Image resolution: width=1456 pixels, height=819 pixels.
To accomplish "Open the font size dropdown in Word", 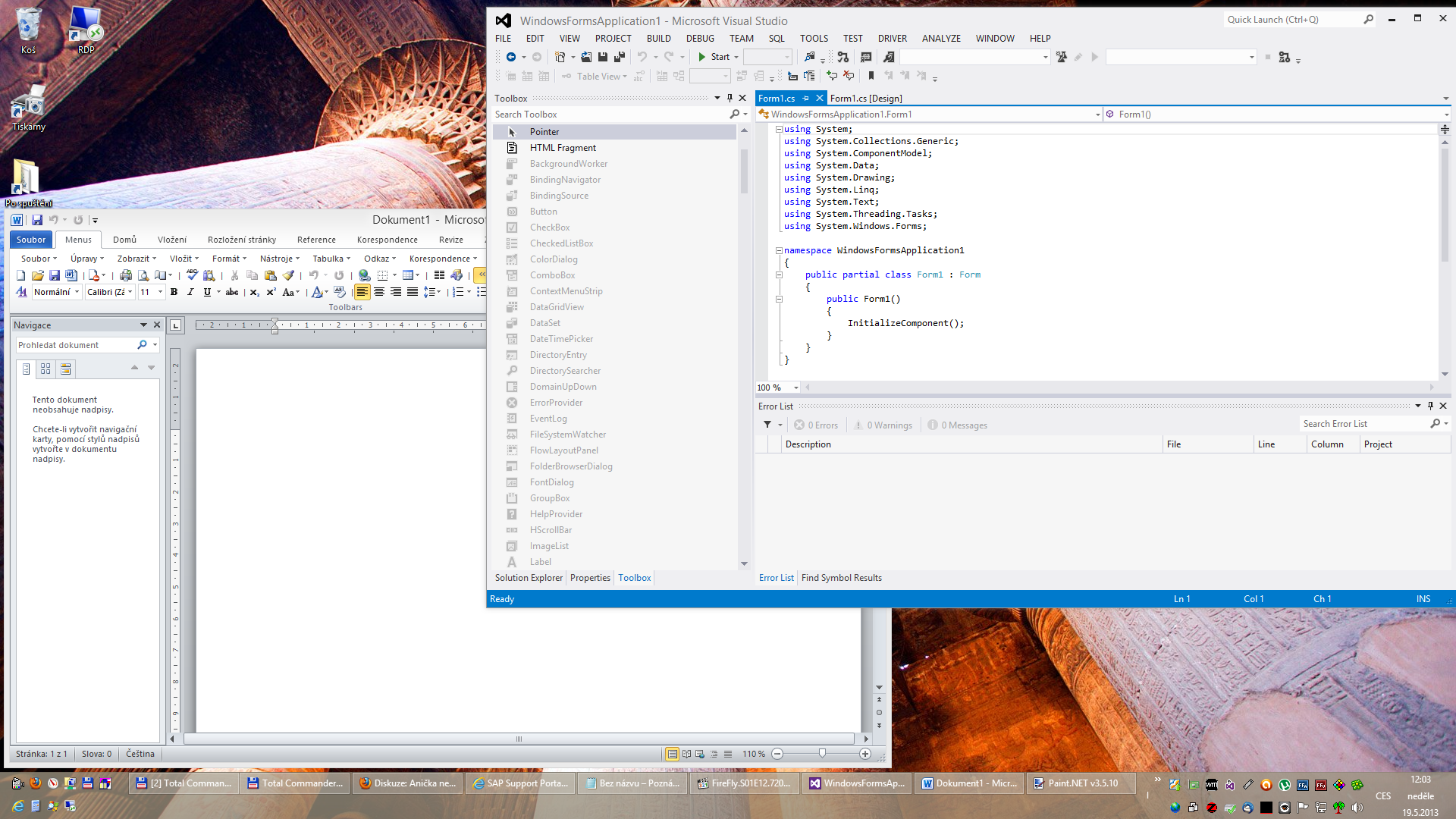I will (160, 292).
